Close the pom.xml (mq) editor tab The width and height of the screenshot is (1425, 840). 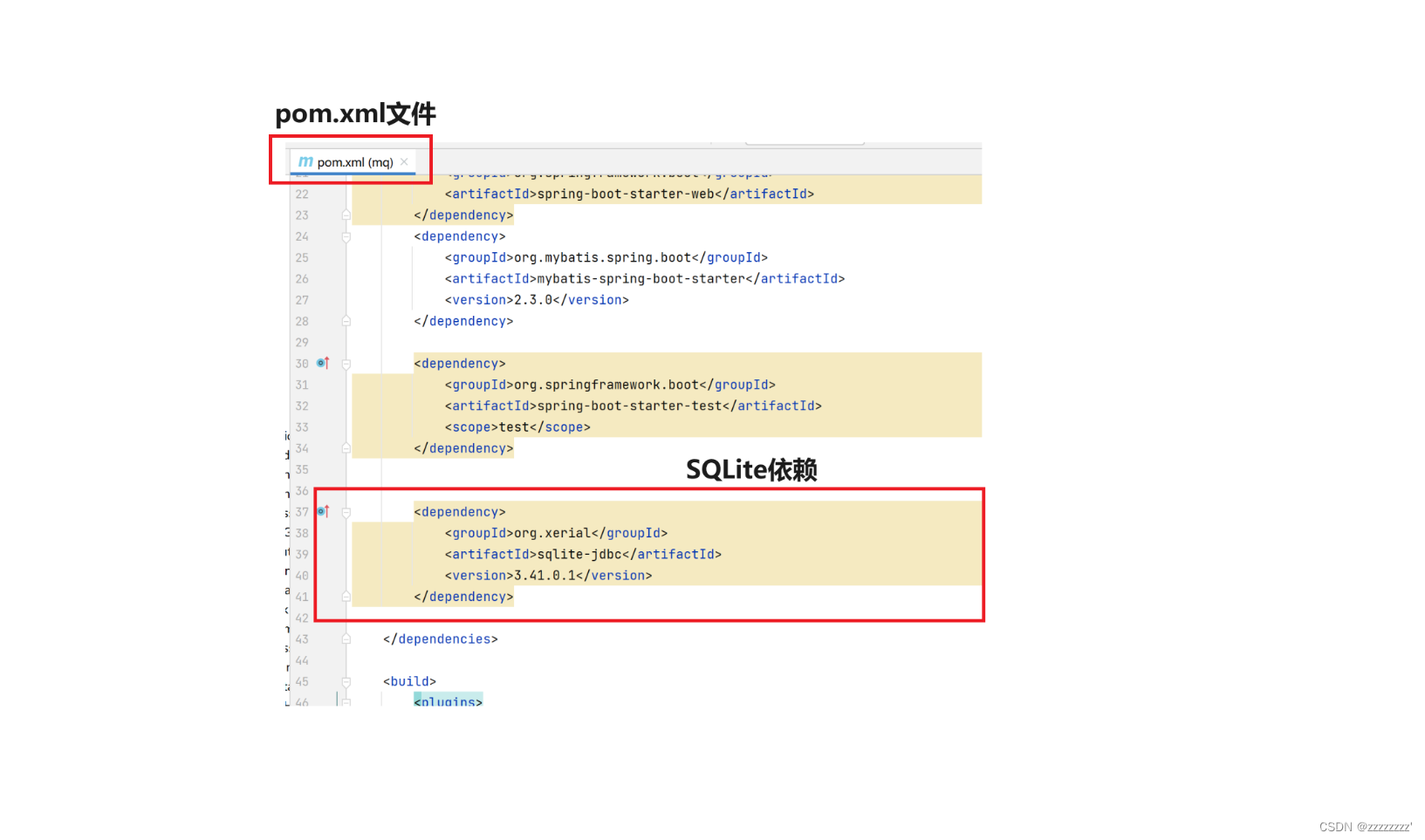click(x=404, y=162)
